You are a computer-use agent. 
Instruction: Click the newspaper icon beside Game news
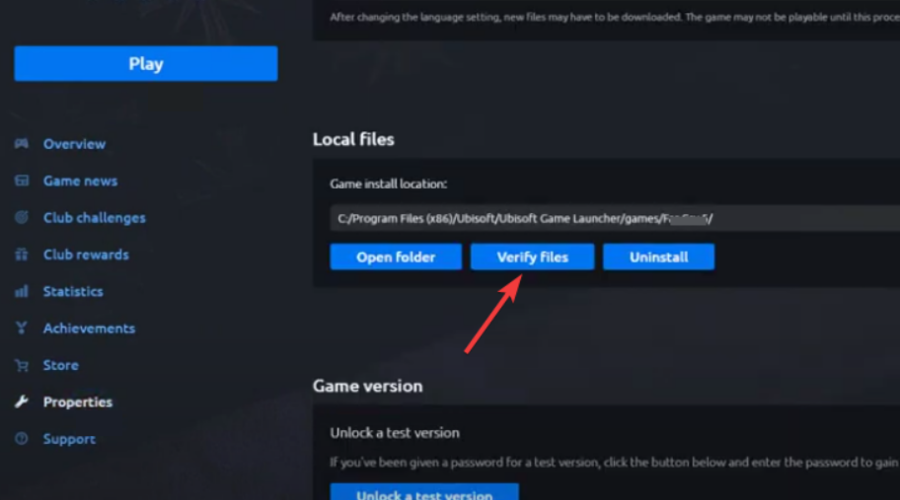click(x=21, y=181)
